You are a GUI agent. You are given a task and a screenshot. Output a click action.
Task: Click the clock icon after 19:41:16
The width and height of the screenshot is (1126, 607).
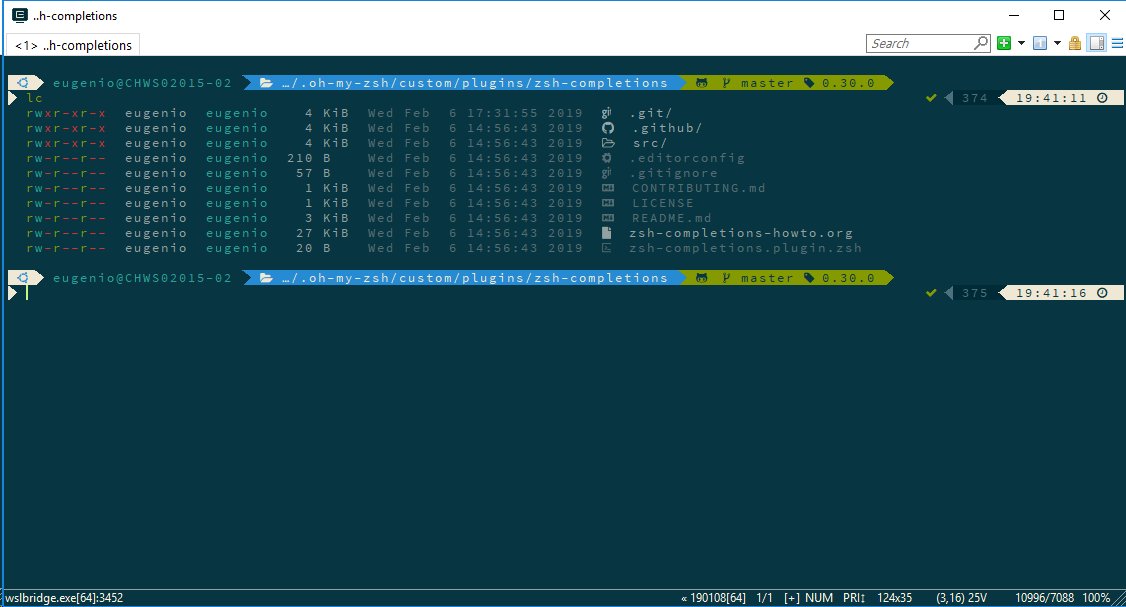coord(1102,292)
